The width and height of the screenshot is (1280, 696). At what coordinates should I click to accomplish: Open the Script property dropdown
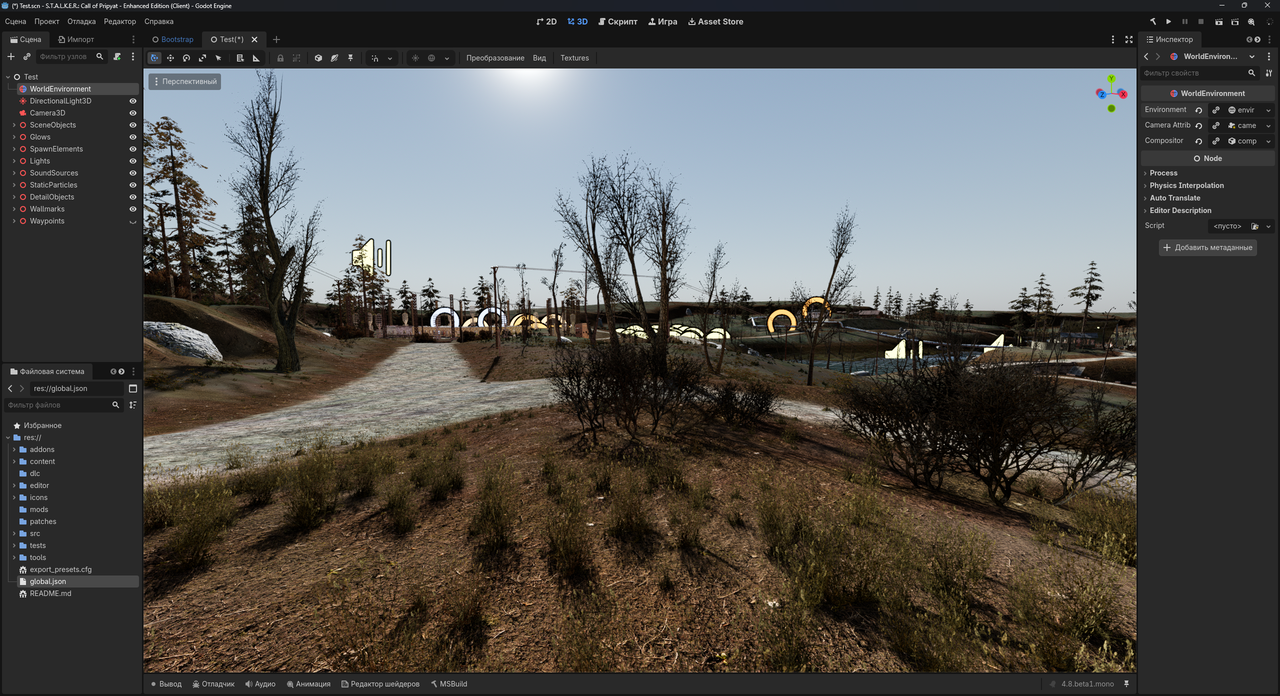point(1268,226)
